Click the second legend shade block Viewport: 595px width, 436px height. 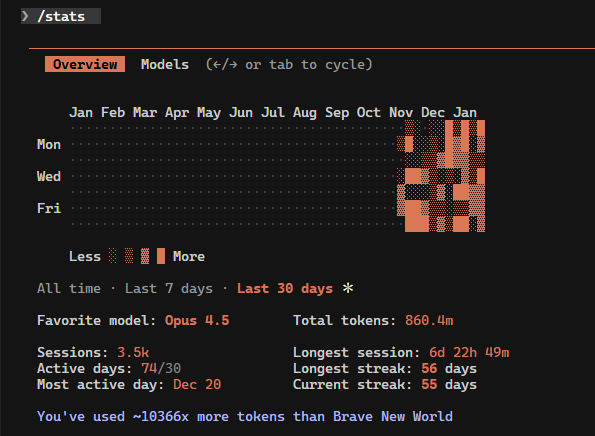[x=129, y=256]
